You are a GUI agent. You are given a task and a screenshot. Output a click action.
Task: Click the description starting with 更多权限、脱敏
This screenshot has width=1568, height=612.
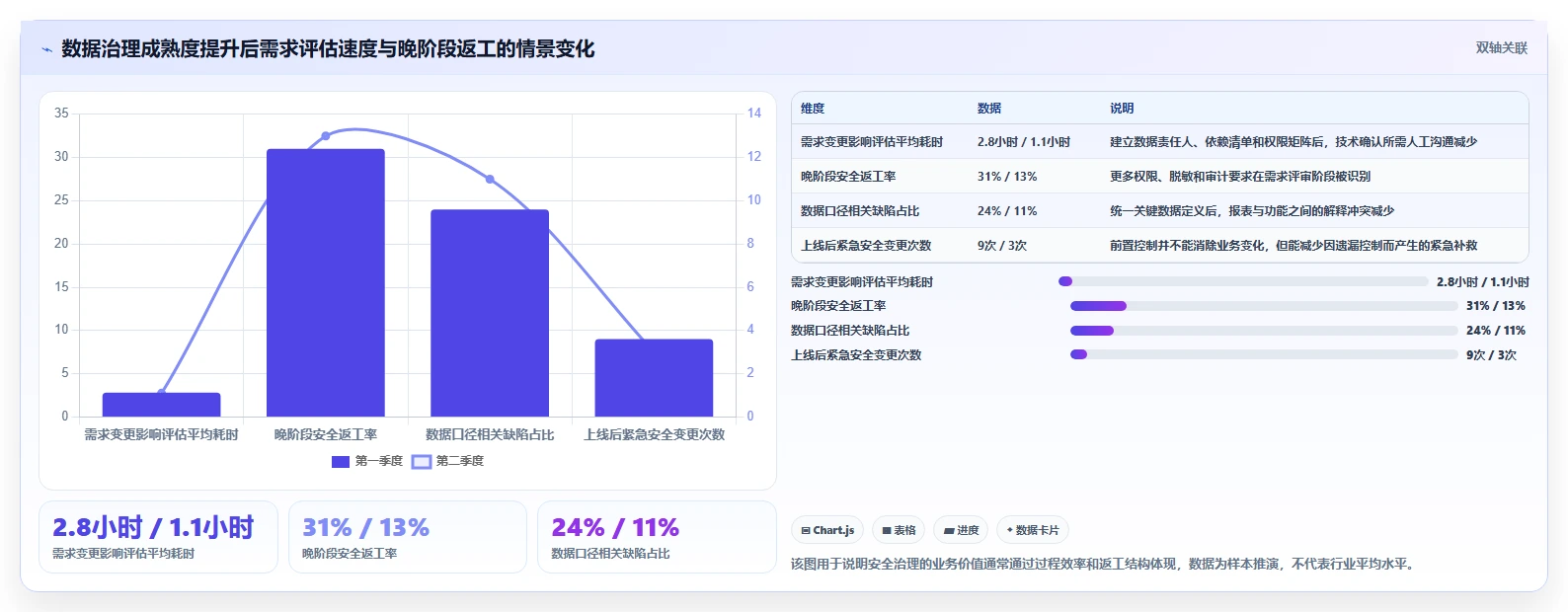click(1240, 177)
